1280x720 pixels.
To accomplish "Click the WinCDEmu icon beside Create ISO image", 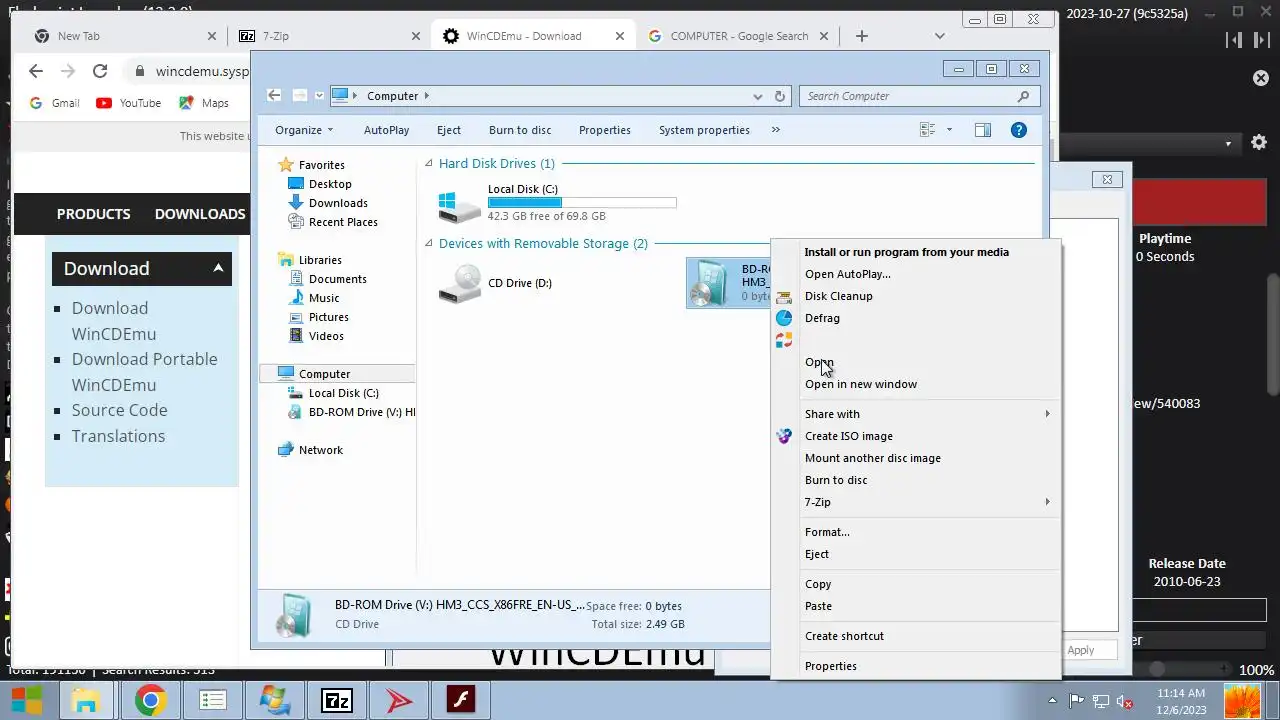I will 784,436.
